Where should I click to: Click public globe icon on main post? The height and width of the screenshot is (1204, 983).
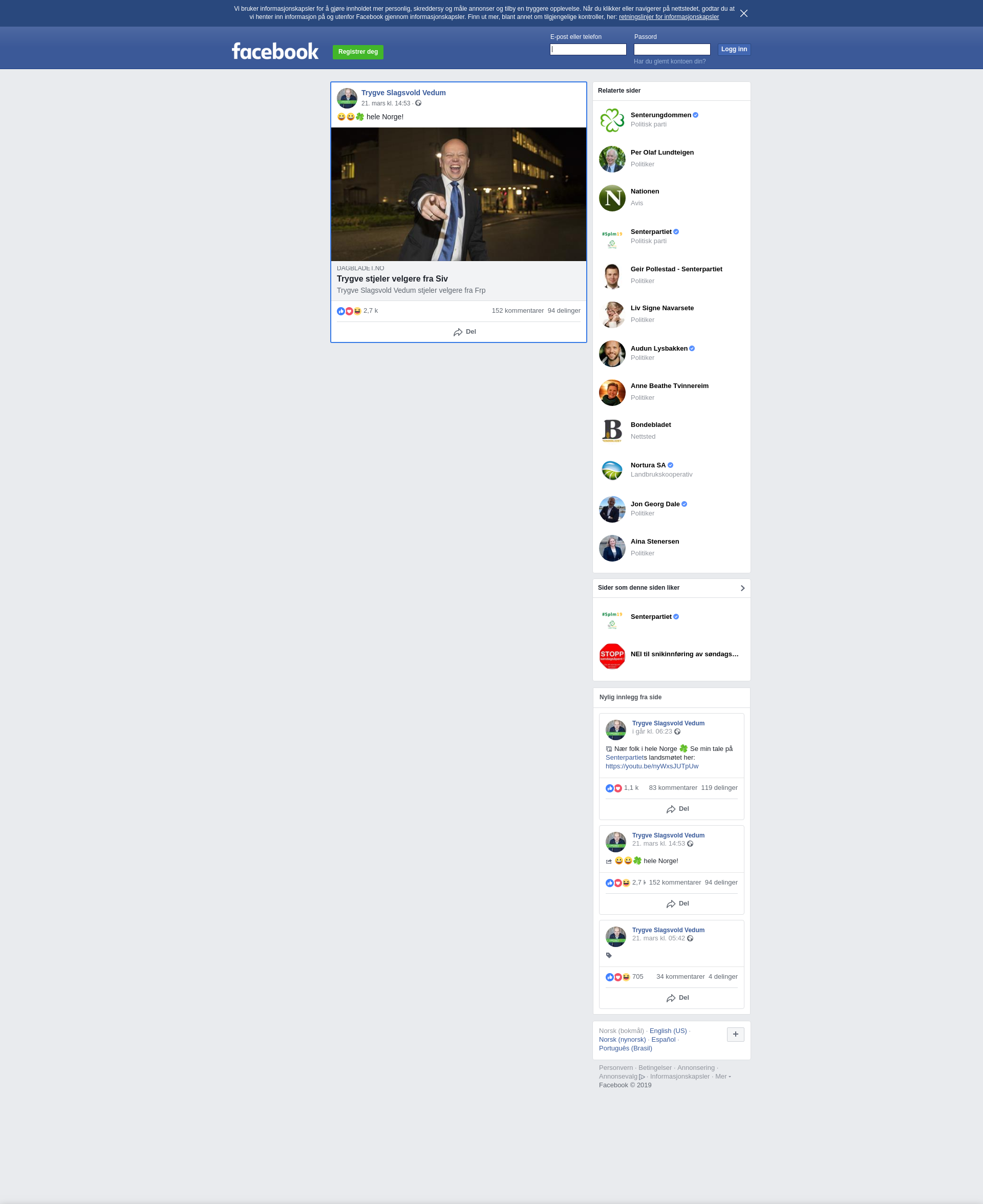[x=418, y=103]
